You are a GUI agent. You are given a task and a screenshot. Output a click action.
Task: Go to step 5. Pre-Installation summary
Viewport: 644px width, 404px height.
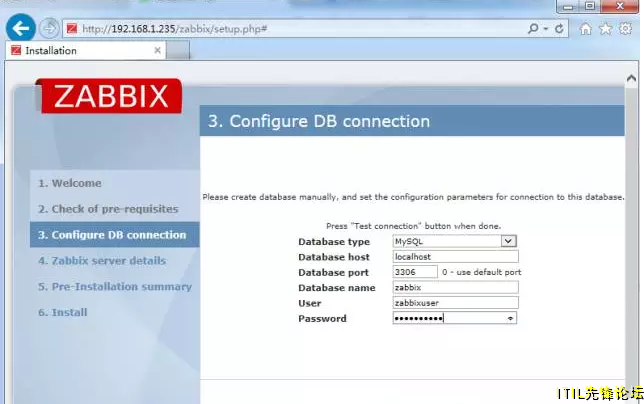(115, 287)
